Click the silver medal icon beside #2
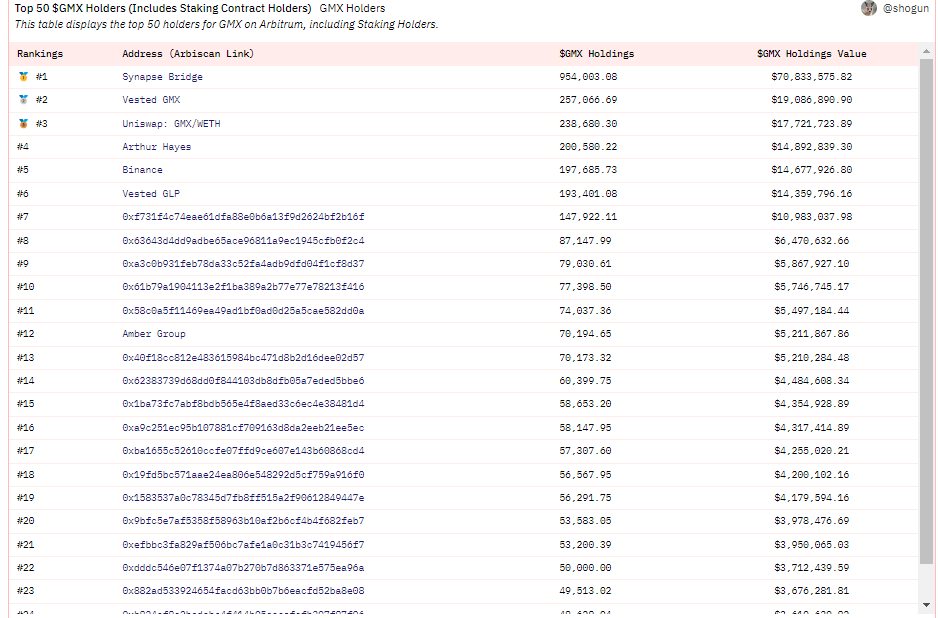This screenshot has width=938, height=618. pos(23,100)
